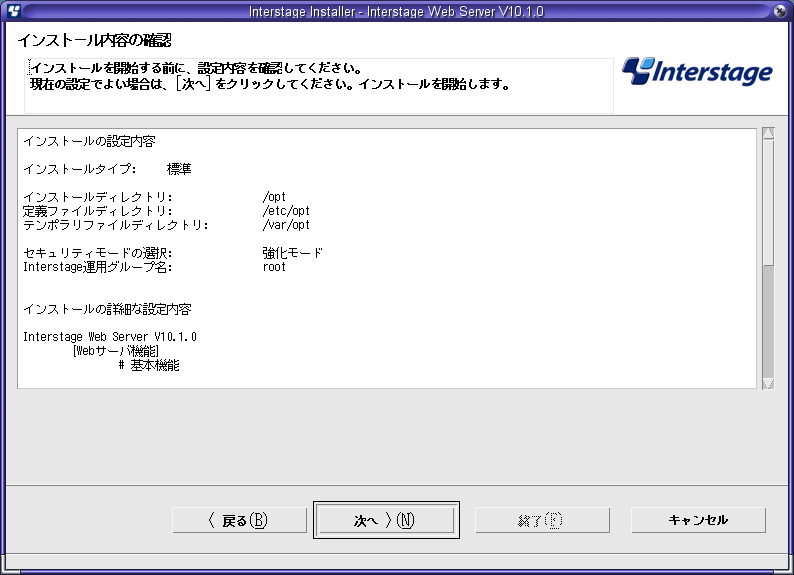Click the Interstage logo
The width and height of the screenshot is (794, 575).
(697, 71)
